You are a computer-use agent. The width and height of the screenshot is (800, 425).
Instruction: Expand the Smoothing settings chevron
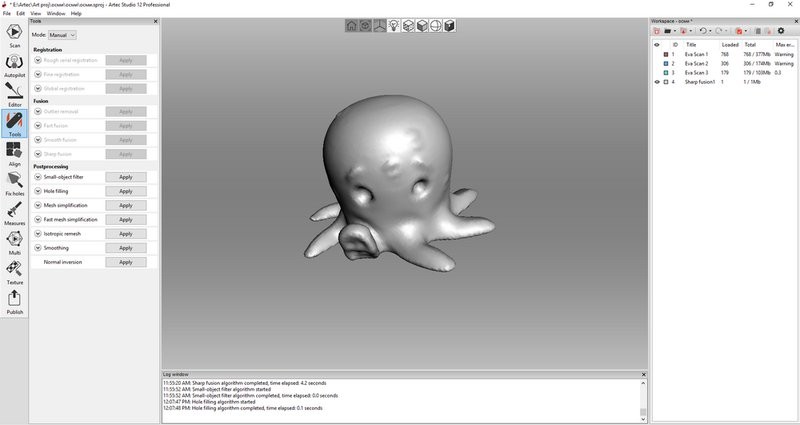click(x=37, y=248)
